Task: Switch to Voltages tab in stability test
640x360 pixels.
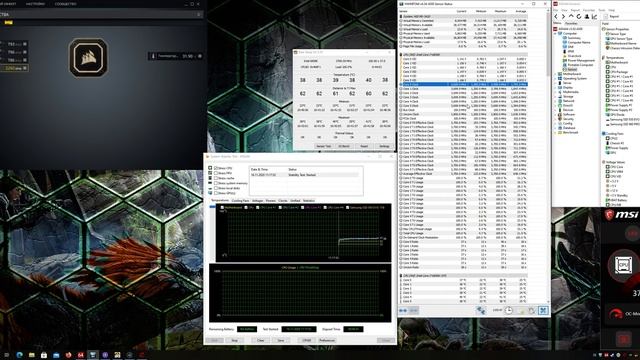Action: pos(258,201)
